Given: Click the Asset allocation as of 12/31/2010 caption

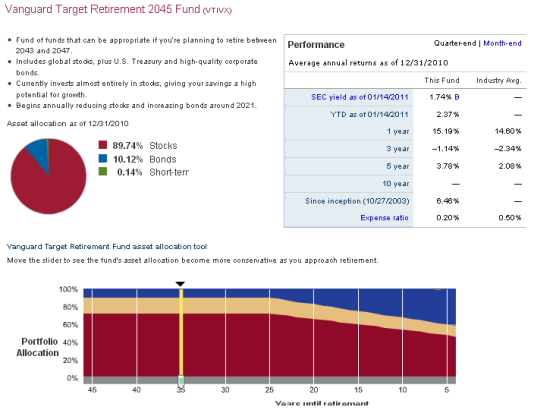Looking at the screenshot, I should click(68, 123).
